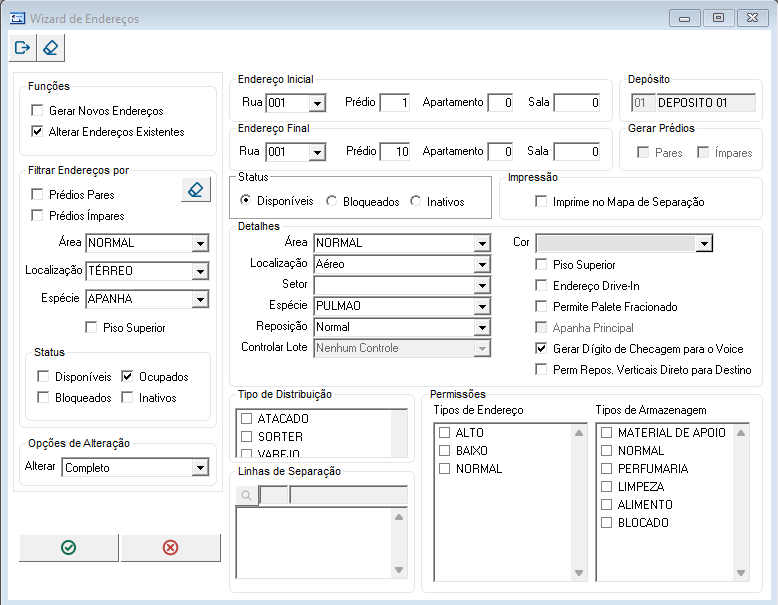Click Tipos de Armazenagem scrollbar up arrow
Viewport: 778px width, 605px height.
[x=741, y=433]
